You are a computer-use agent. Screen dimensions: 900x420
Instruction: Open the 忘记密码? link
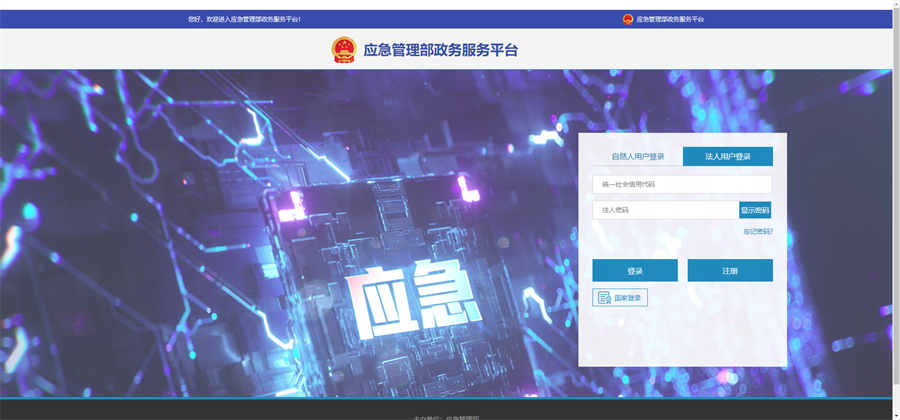tap(757, 232)
